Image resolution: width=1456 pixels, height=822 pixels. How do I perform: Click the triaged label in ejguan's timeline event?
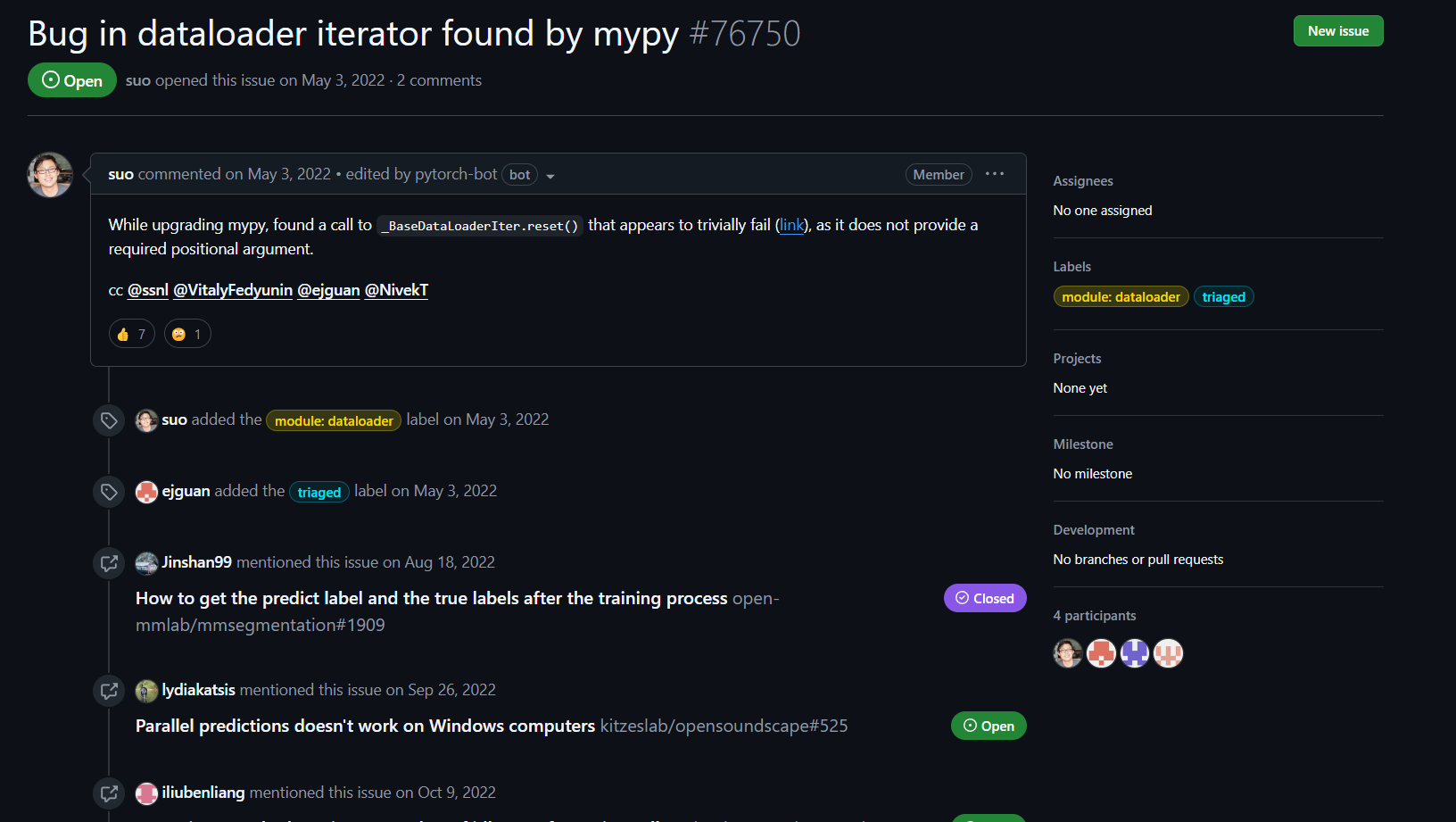pyautogui.click(x=318, y=493)
